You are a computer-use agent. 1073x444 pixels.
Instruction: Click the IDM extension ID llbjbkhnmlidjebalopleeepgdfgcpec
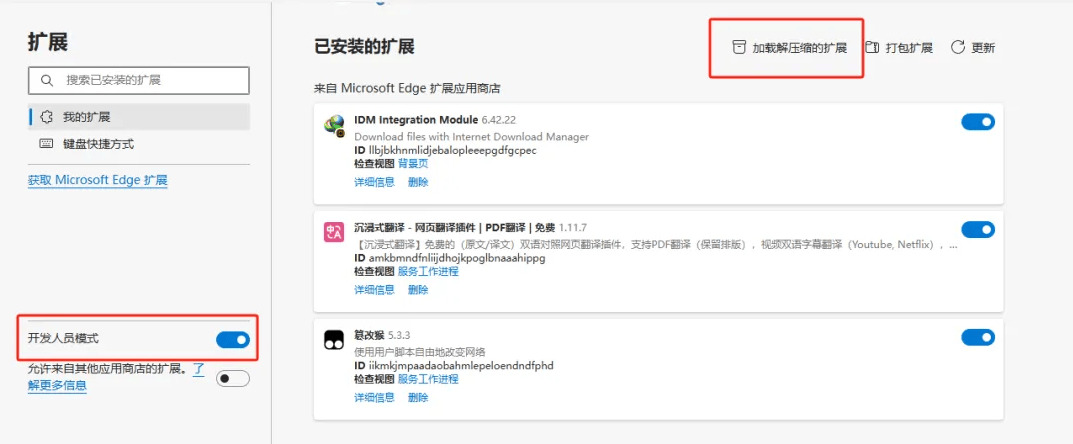click(x=452, y=151)
